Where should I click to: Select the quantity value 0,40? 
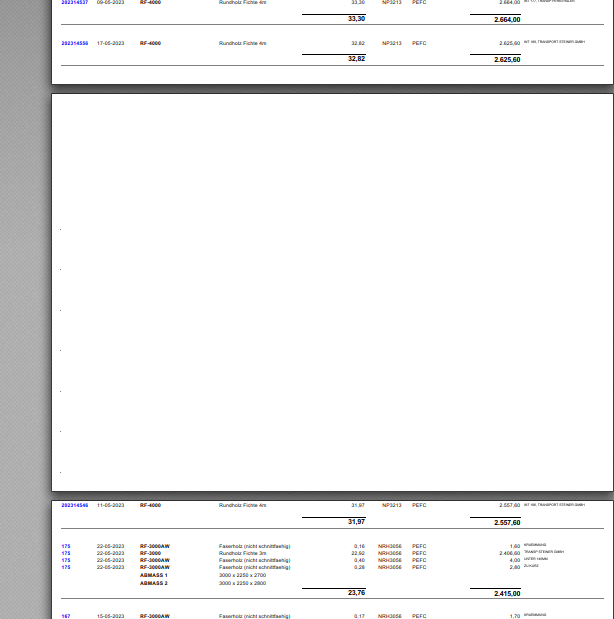[x=359, y=560]
